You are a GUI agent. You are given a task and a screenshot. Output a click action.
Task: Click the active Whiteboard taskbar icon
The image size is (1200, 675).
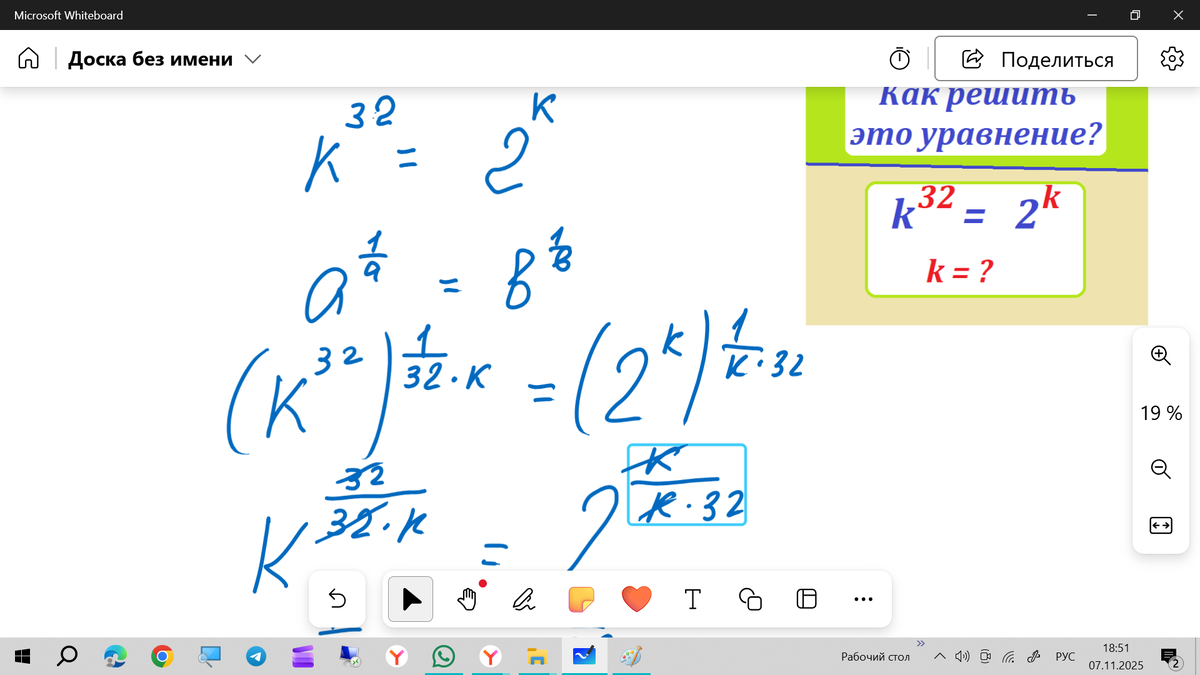pos(584,656)
